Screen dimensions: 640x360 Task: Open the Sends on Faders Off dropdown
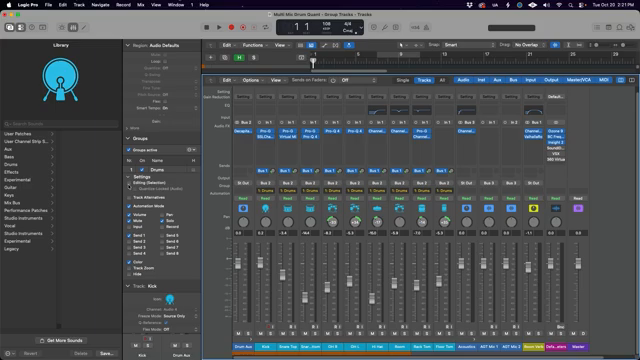pyautogui.click(x=358, y=80)
